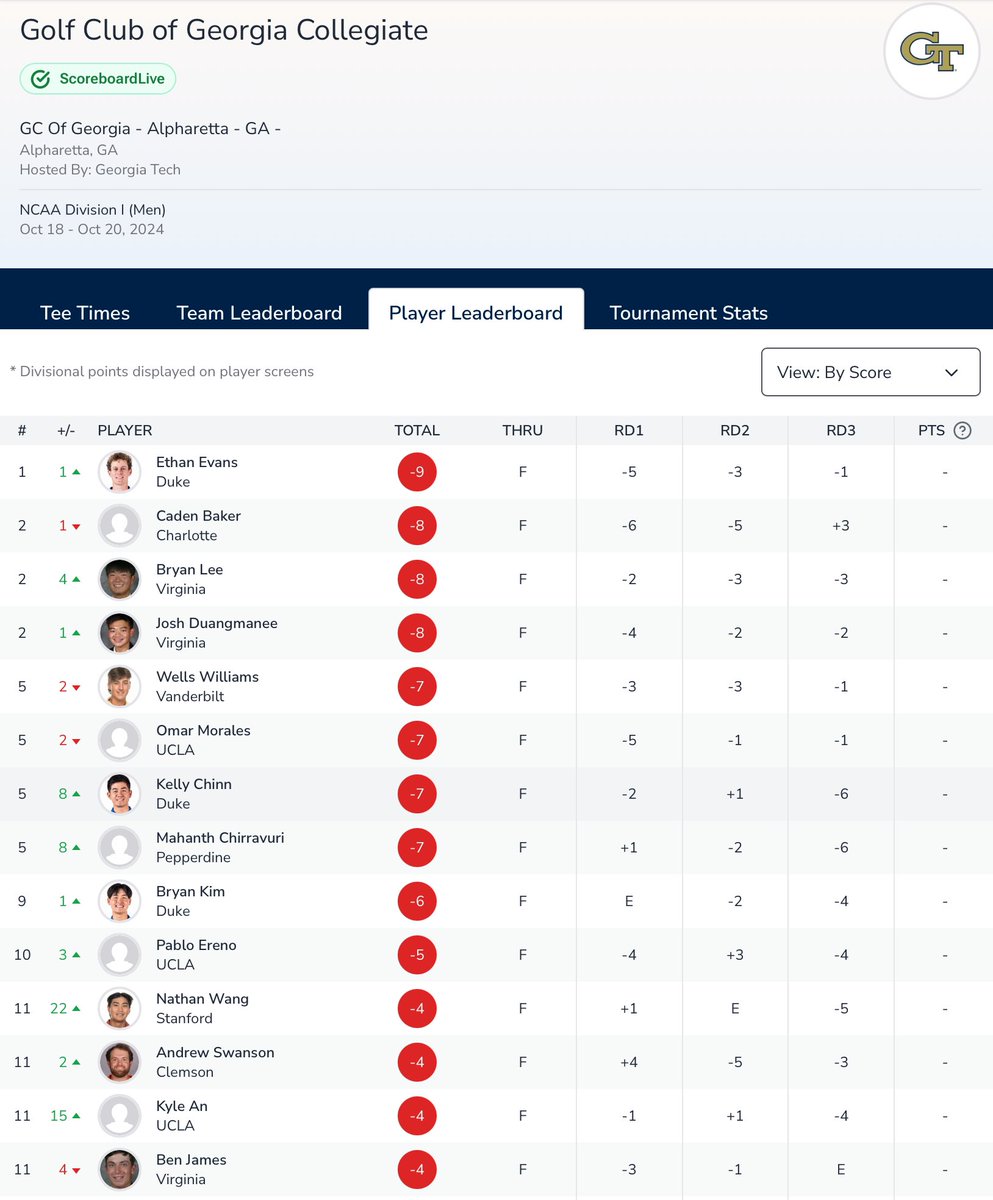
Task: Open Andrew Swanson's player photo
Action: 120,1063
